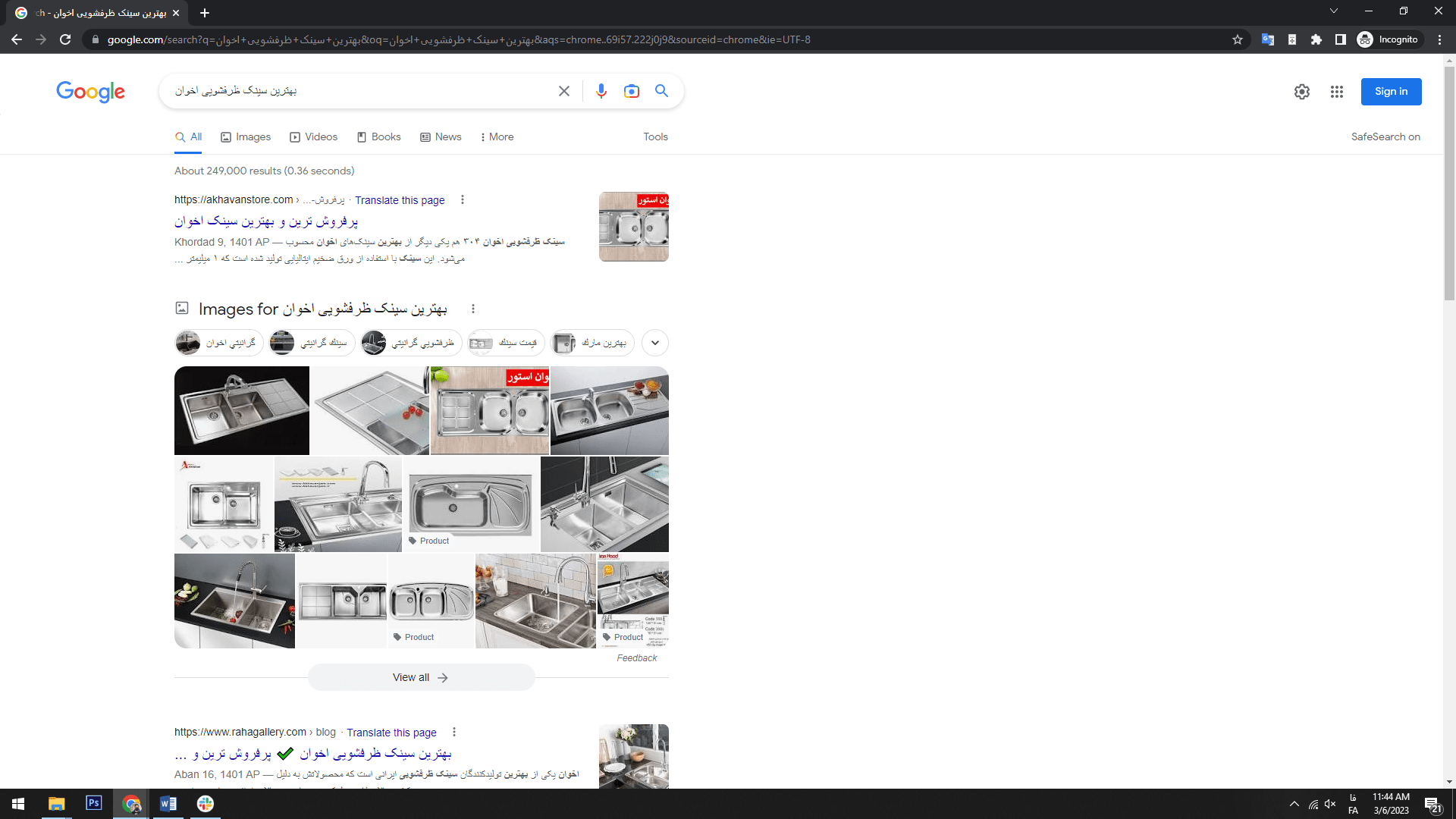The height and width of the screenshot is (819, 1456).
Task: Expand more image filter chips
Action: click(x=655, y=343)
